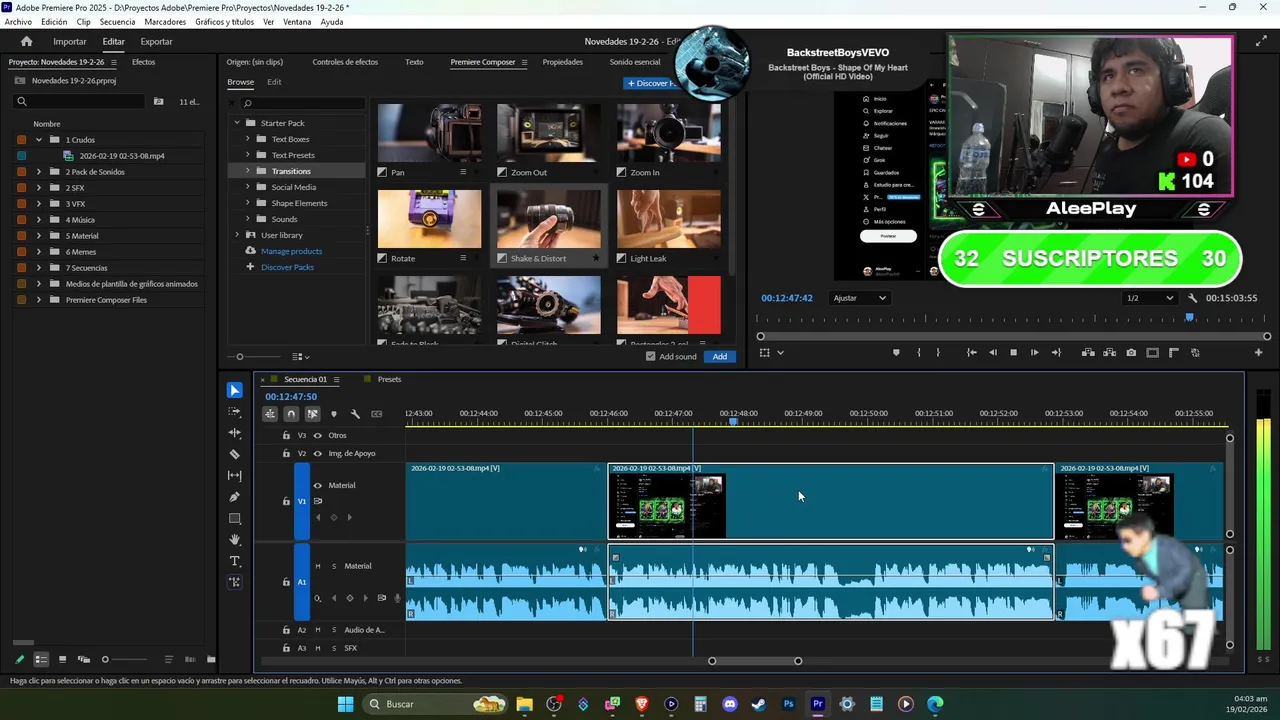Open the Ajustar zoom level dropdown
This screenshot has width=1280, height=720.
[x=860, y=298]
